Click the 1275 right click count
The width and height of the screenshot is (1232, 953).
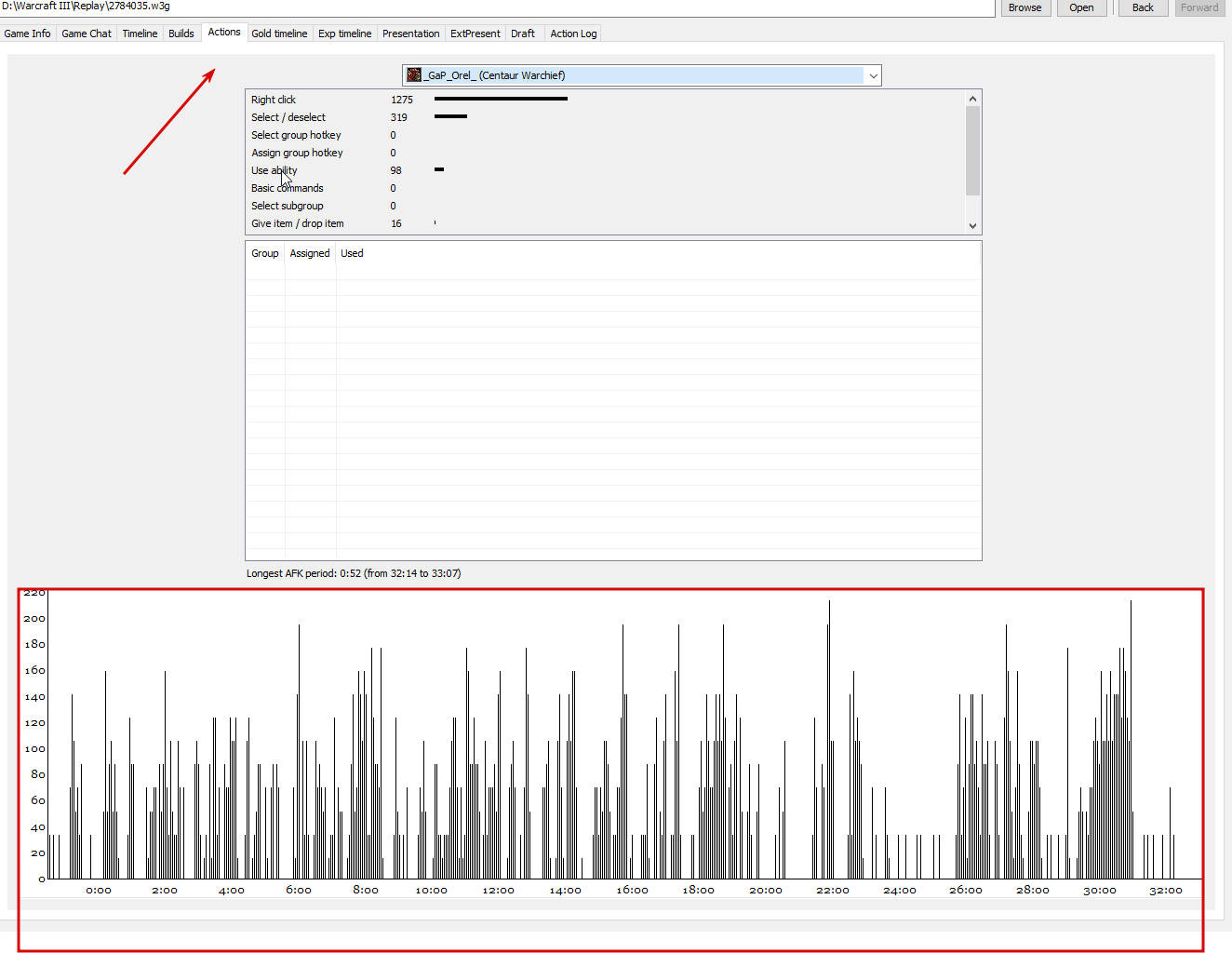(402, 100)
